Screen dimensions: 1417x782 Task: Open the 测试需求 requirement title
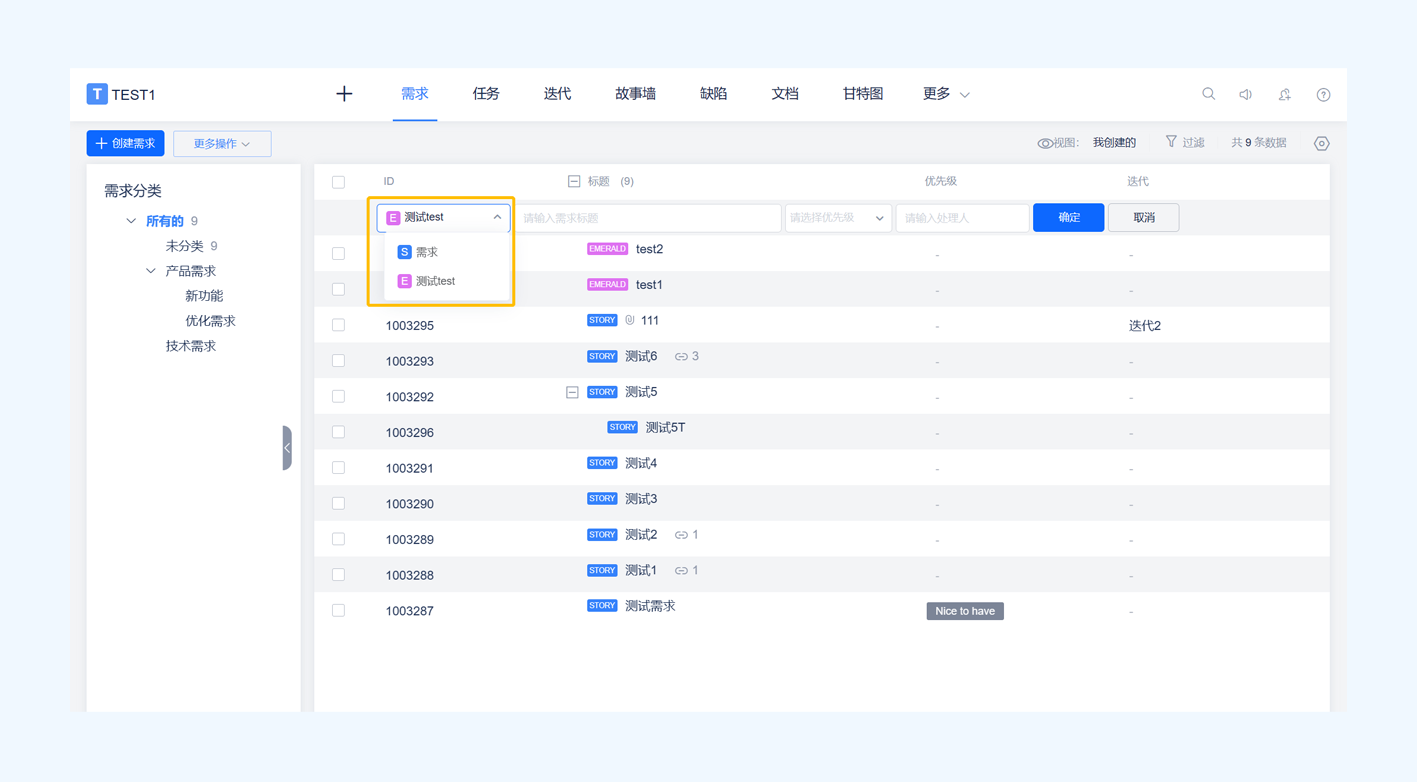point(650,606)
